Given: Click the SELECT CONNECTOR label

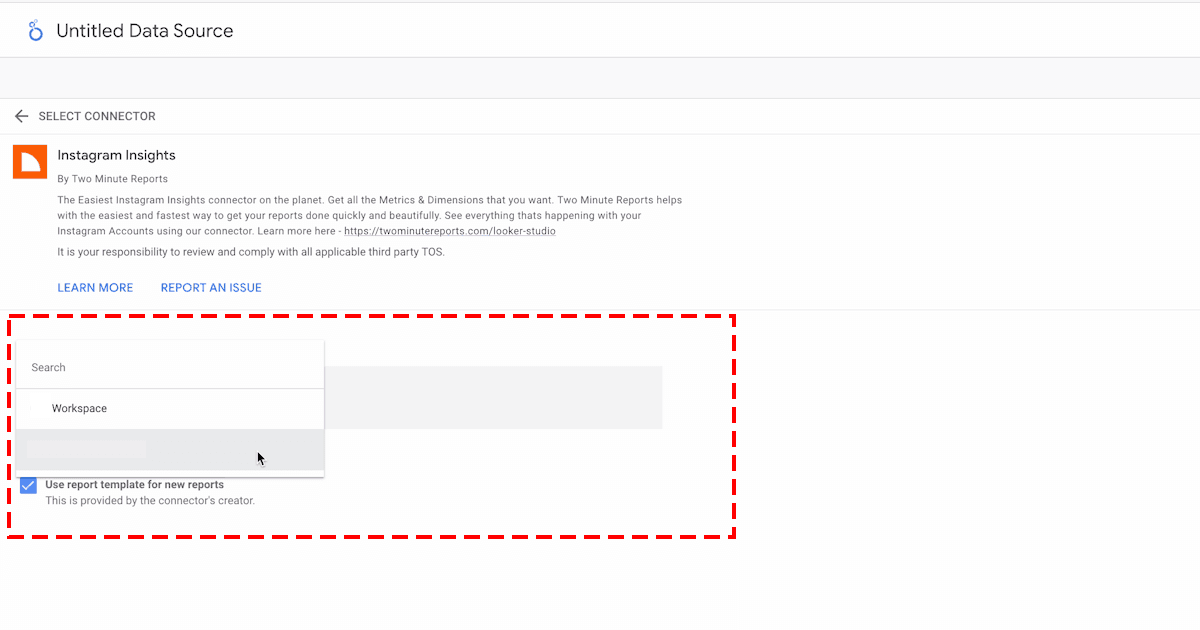Looking at the screenshot, I should [x=97, y=116].
